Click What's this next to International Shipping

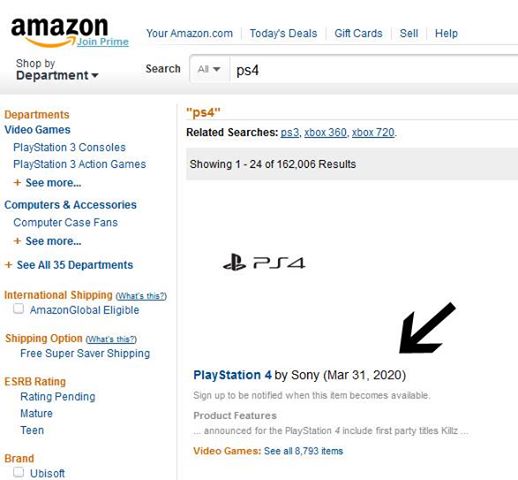tap(141, 296)
